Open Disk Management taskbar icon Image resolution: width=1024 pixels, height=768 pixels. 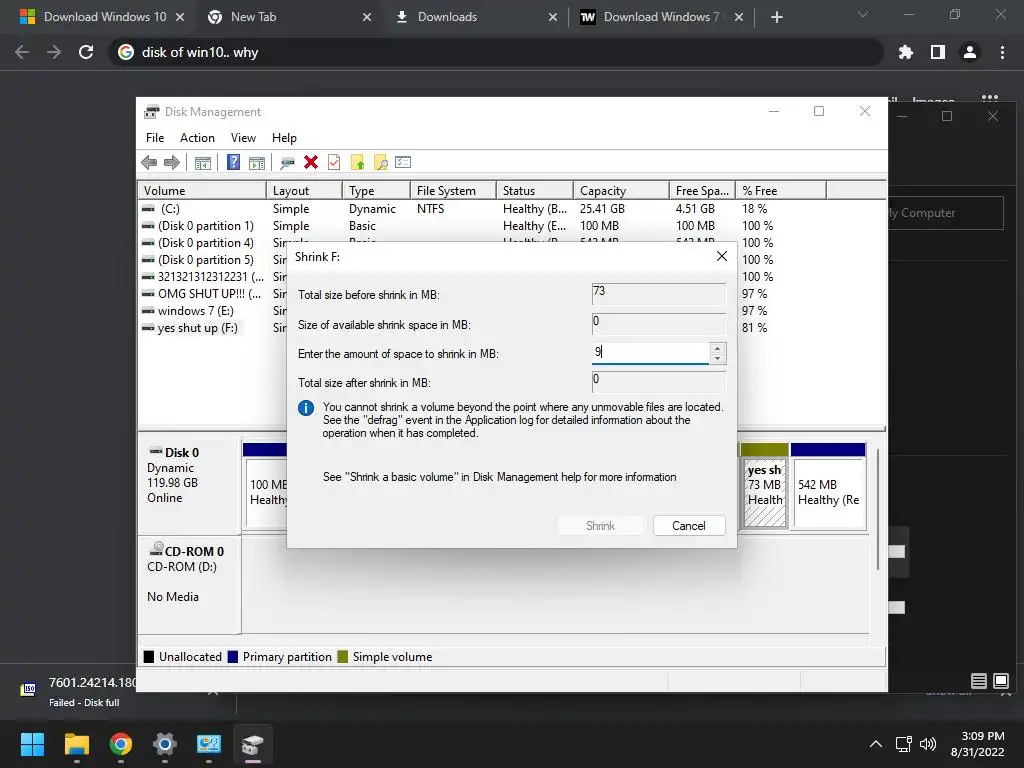click(x=252, y=744)
